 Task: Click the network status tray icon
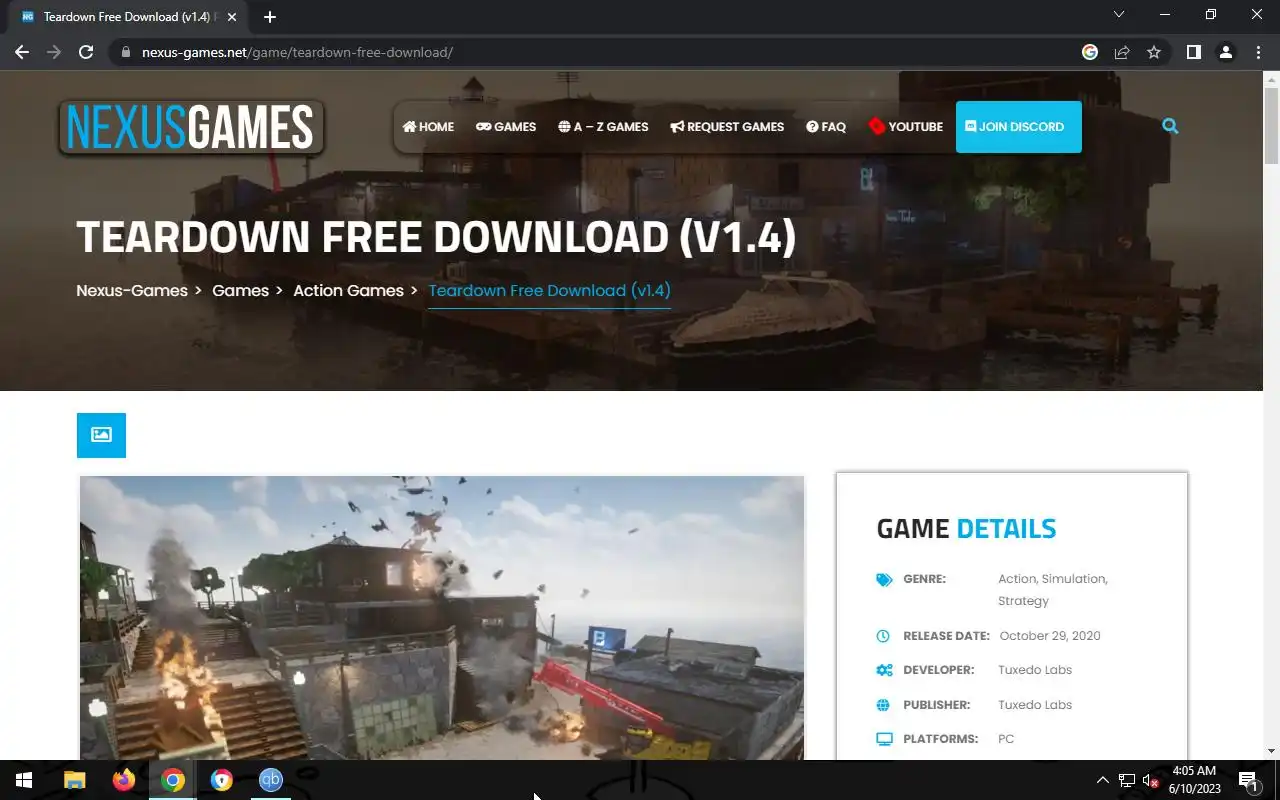[x=1127, y=780]
